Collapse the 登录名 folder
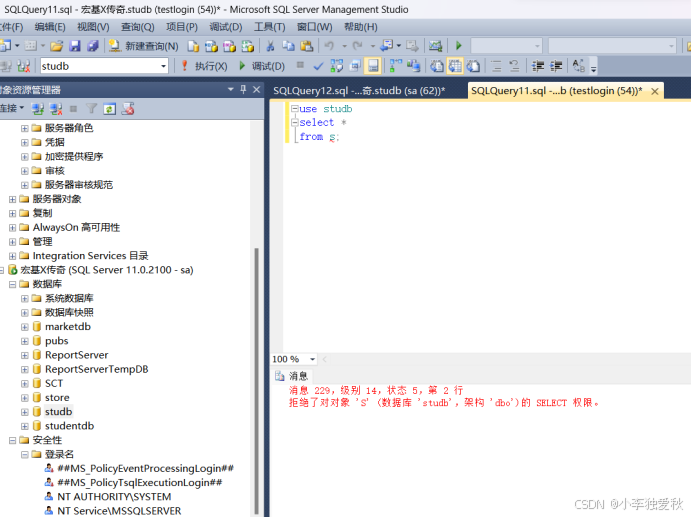692x518 pixels. [x=25, y=454]
